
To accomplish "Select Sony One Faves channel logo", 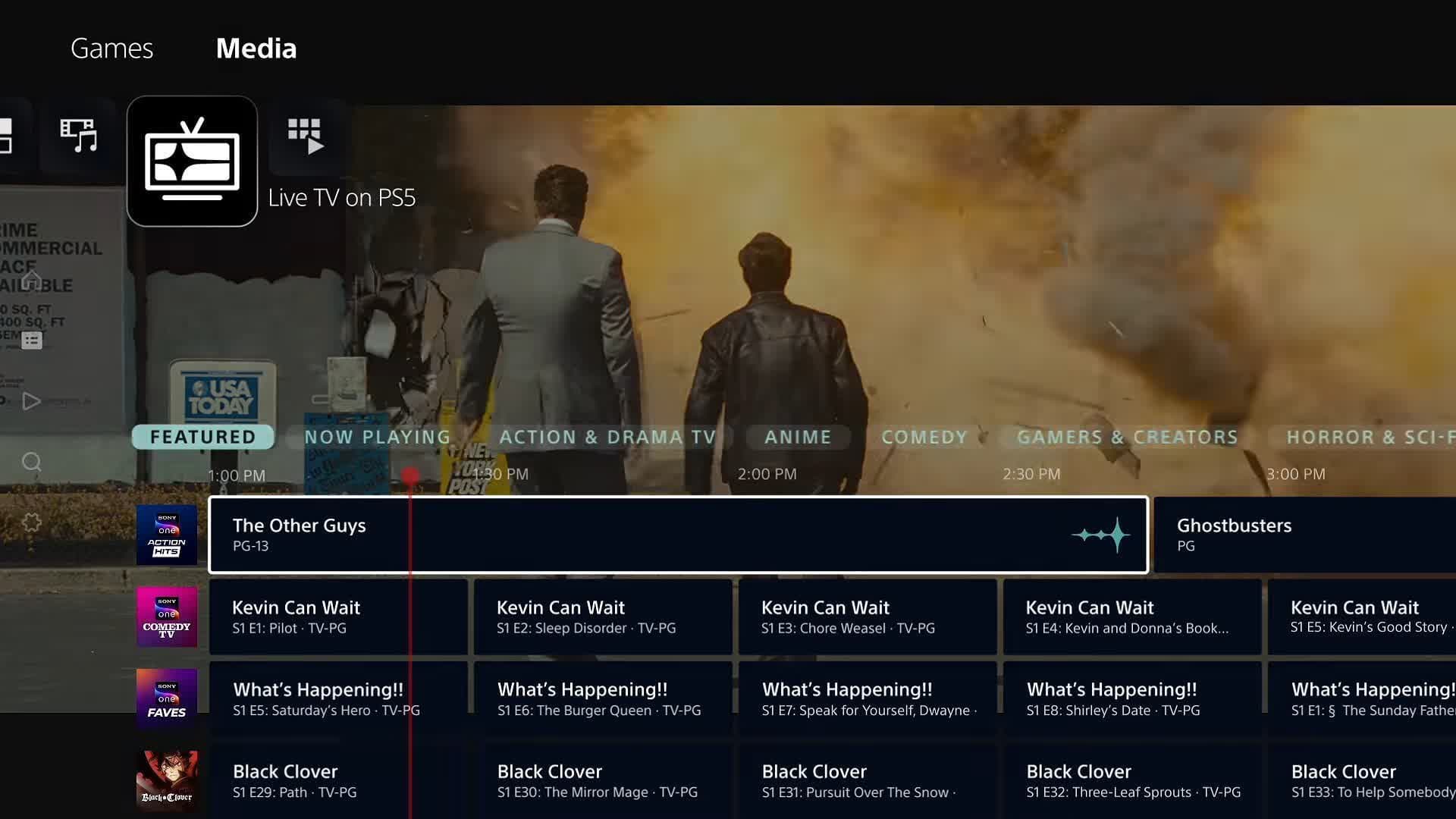I will point(167,698).
